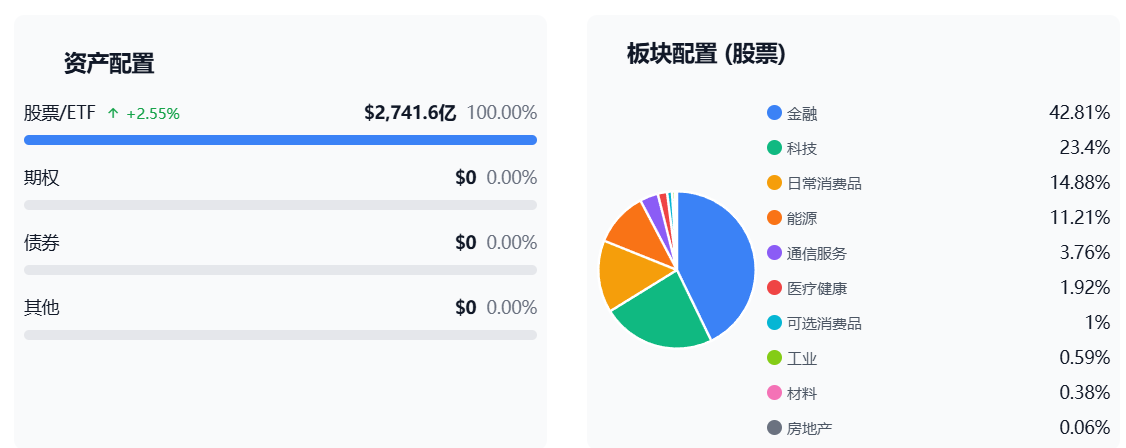Click the 房地产 legend label
This screenshot has height=448, width=1126.
point(809,429)
